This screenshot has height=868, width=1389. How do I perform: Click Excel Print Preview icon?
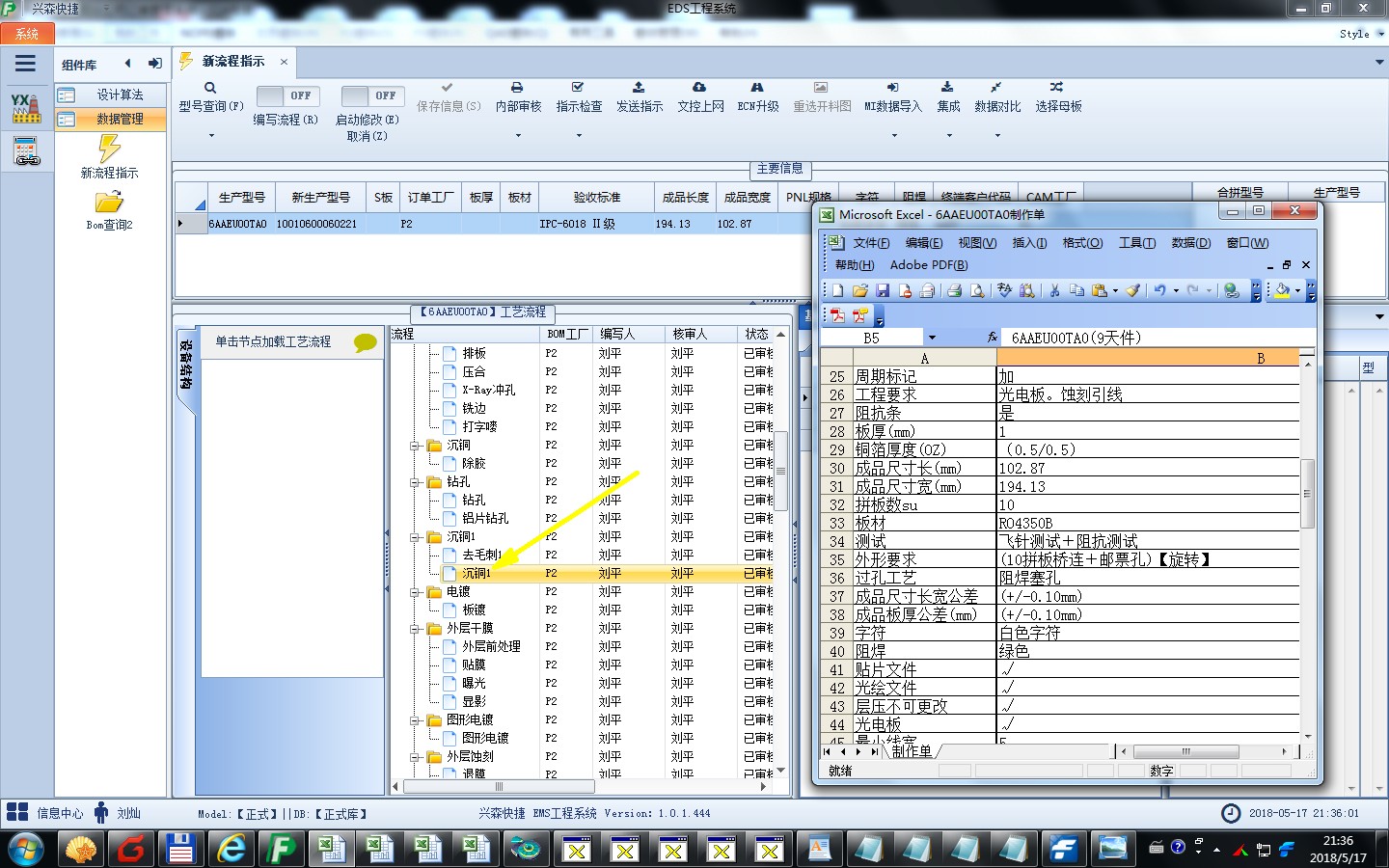click(977, 290)
